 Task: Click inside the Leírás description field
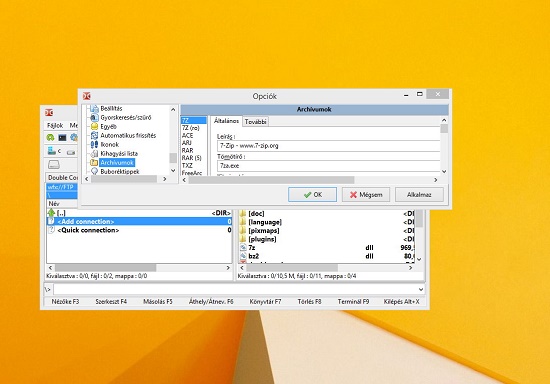coord(328,146)
